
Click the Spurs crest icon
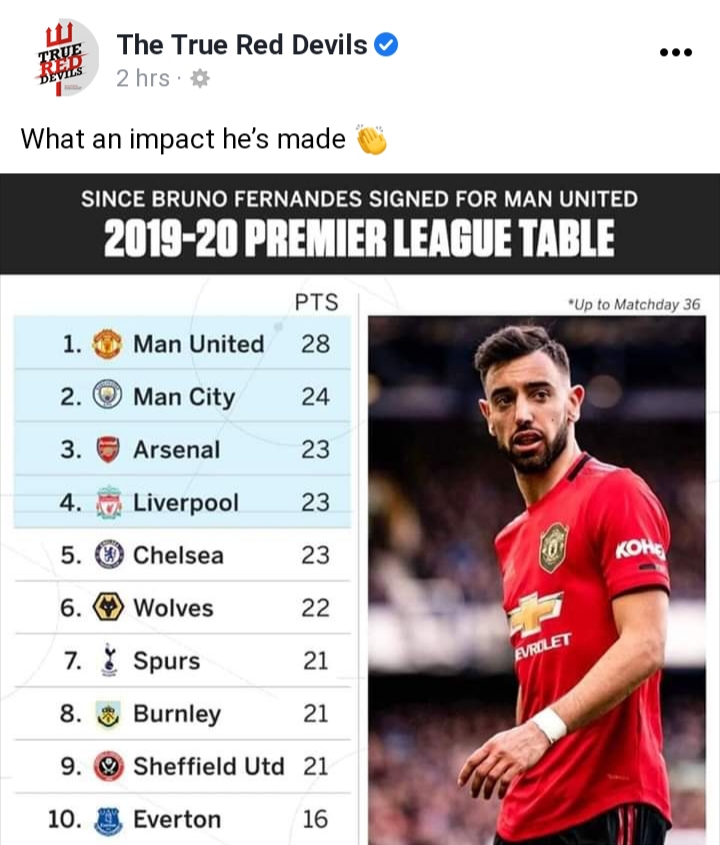[109, 659]
